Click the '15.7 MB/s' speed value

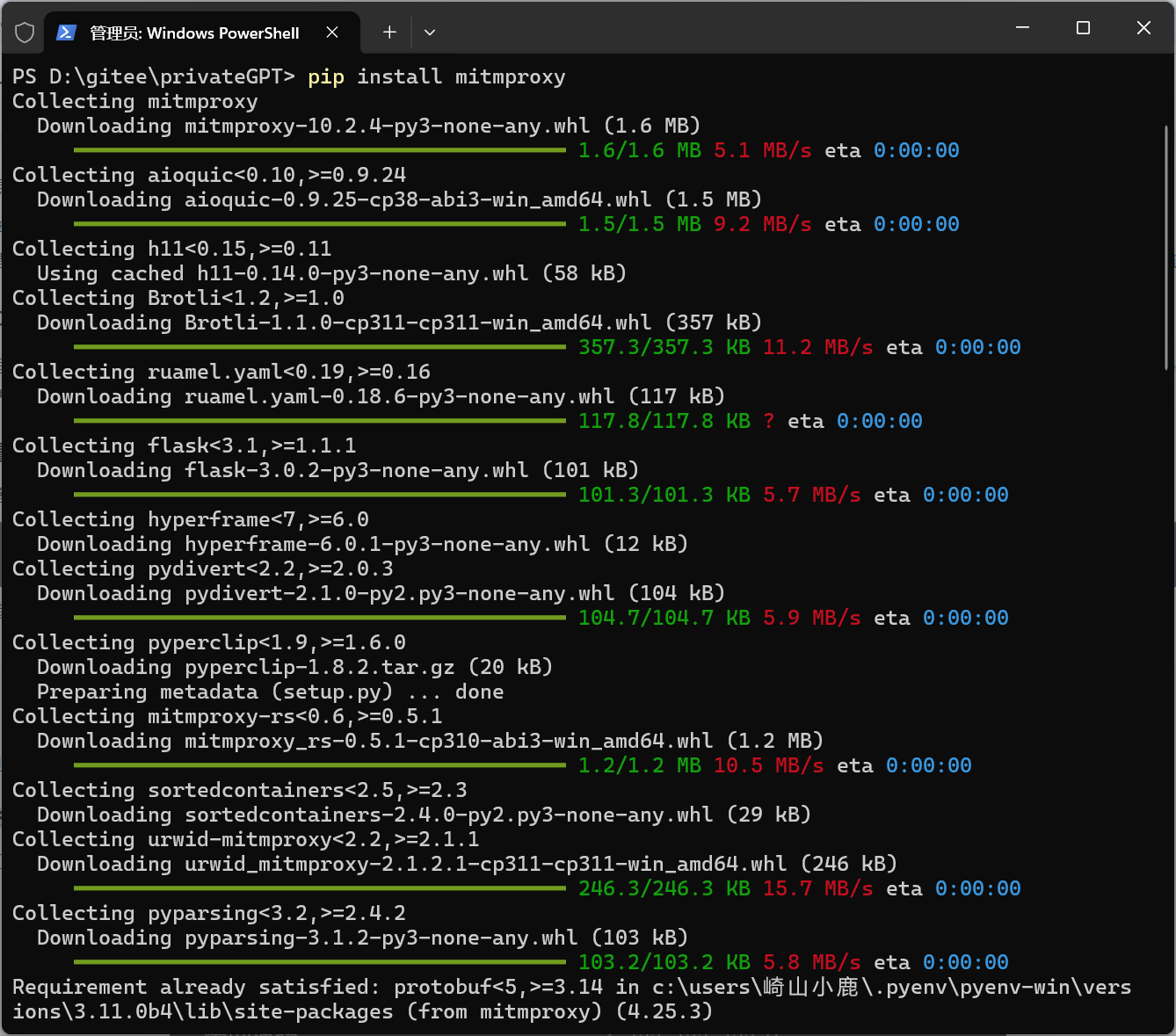[x=818, y=889]
